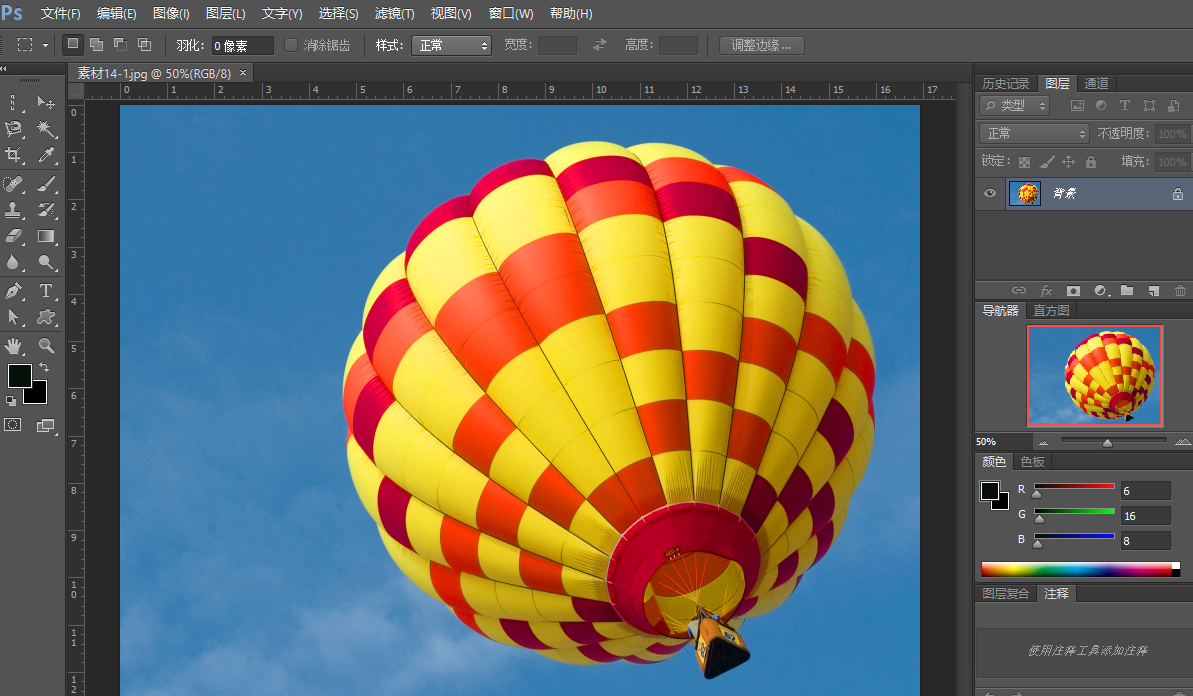Select the Clone Stamp tool
The height and width of the screenshot is (696, 1193).
[13, 210]
